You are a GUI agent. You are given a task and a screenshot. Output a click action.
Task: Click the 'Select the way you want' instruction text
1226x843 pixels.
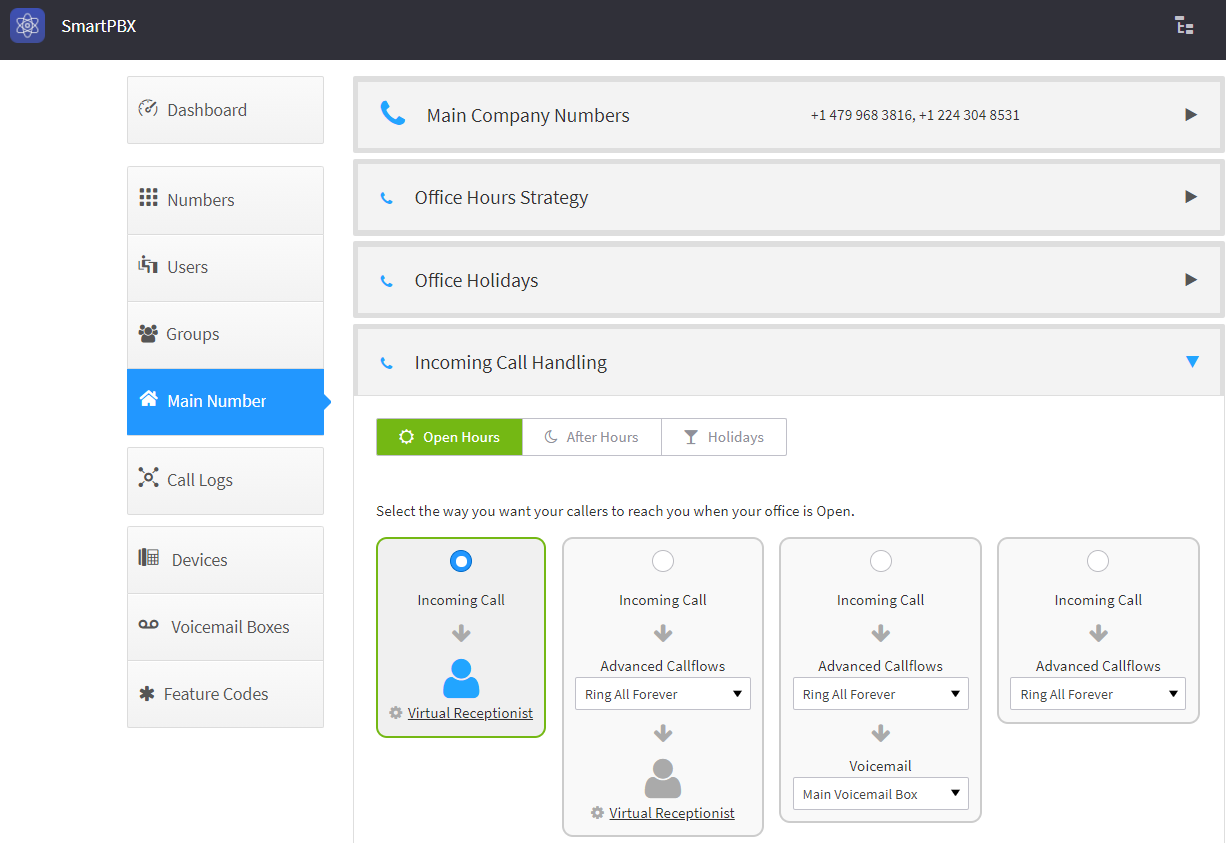coord(615,511)
